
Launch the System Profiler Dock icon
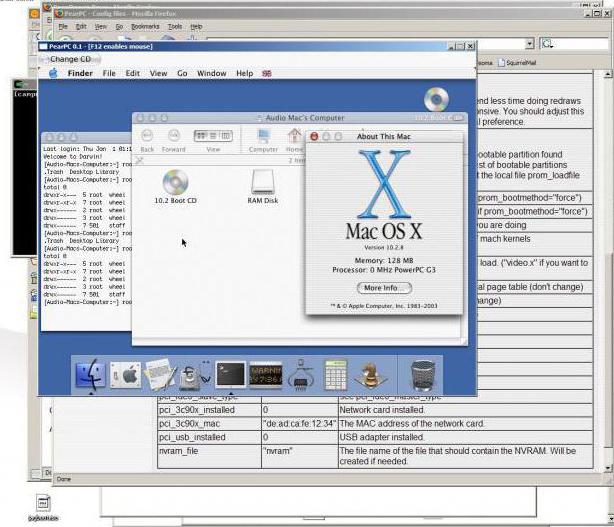[x=300, y=375]
